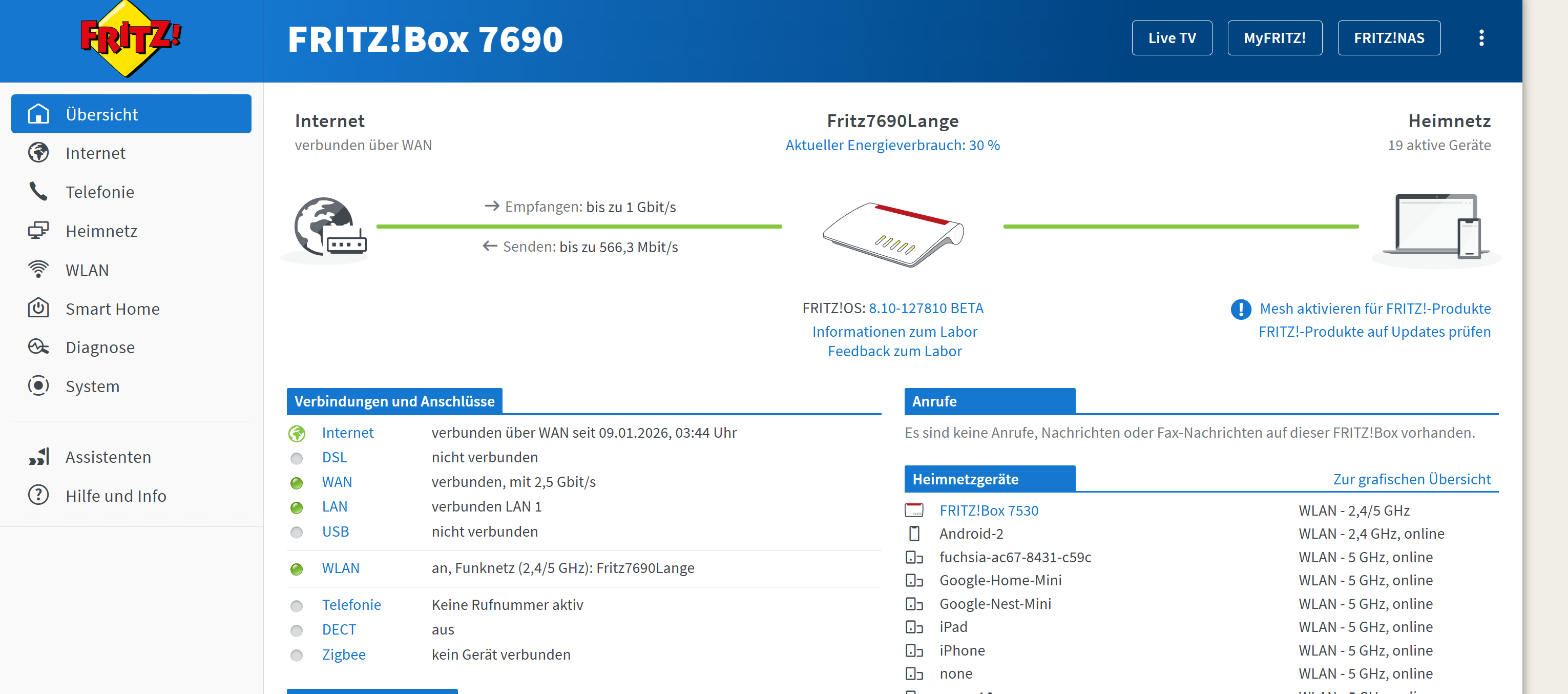This screenshot has width=1568, height=694.
Task: Click the FRITZ! logo
Action: coord(130,38)
